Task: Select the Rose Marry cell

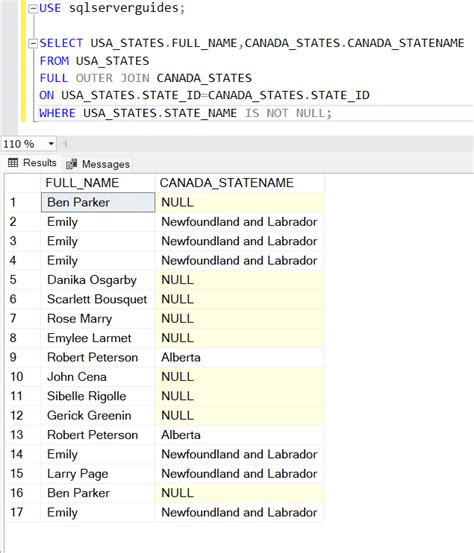Action: pos(98,319)
